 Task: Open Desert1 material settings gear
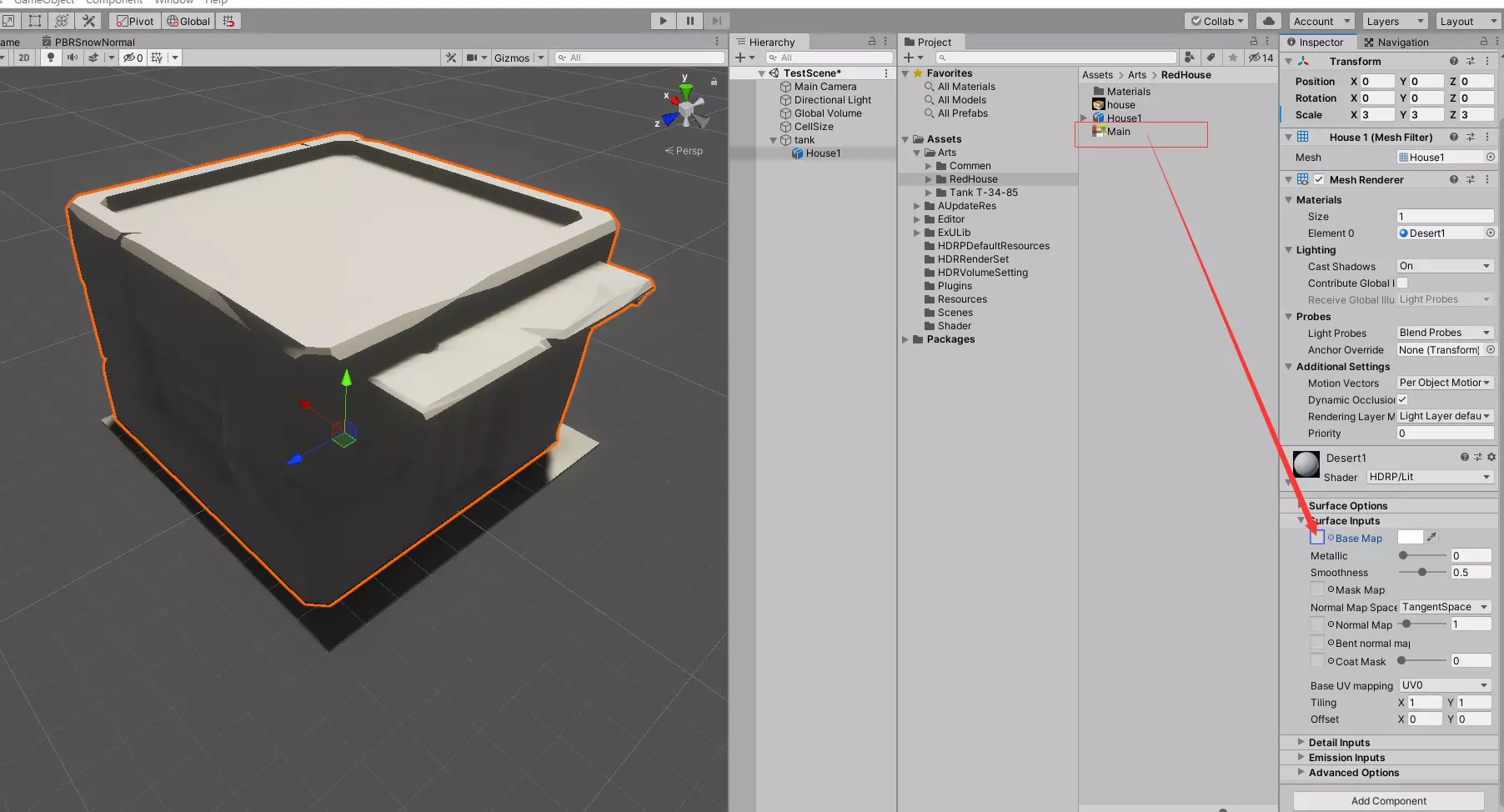click(1491, 457)
